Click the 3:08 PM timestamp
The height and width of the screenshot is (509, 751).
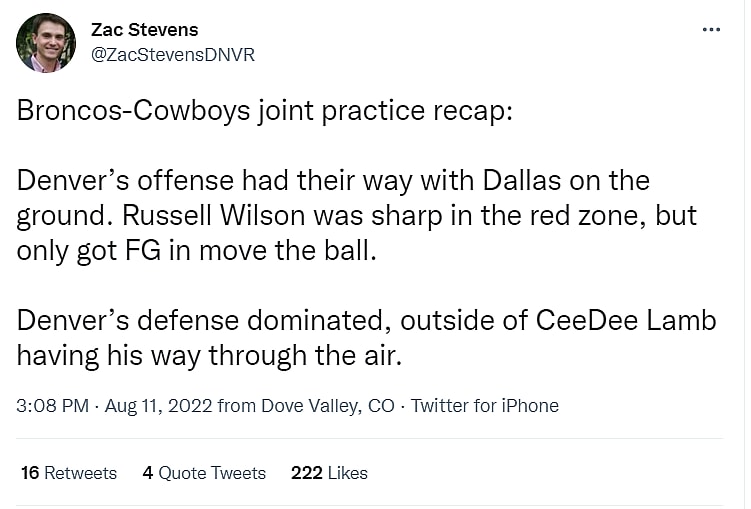52,406
